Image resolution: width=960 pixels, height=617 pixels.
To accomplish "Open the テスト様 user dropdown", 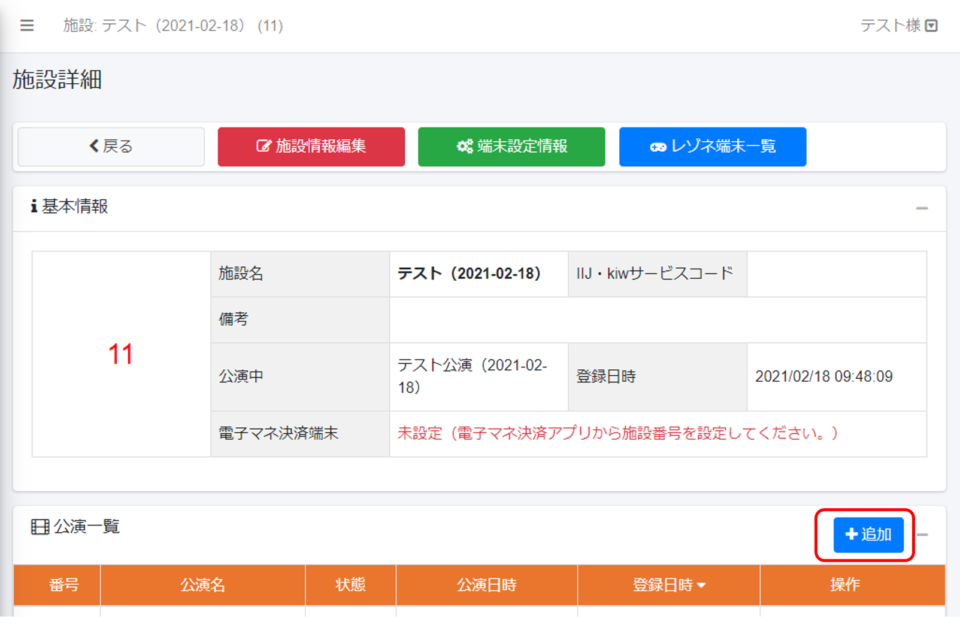I will coord(899,26).
